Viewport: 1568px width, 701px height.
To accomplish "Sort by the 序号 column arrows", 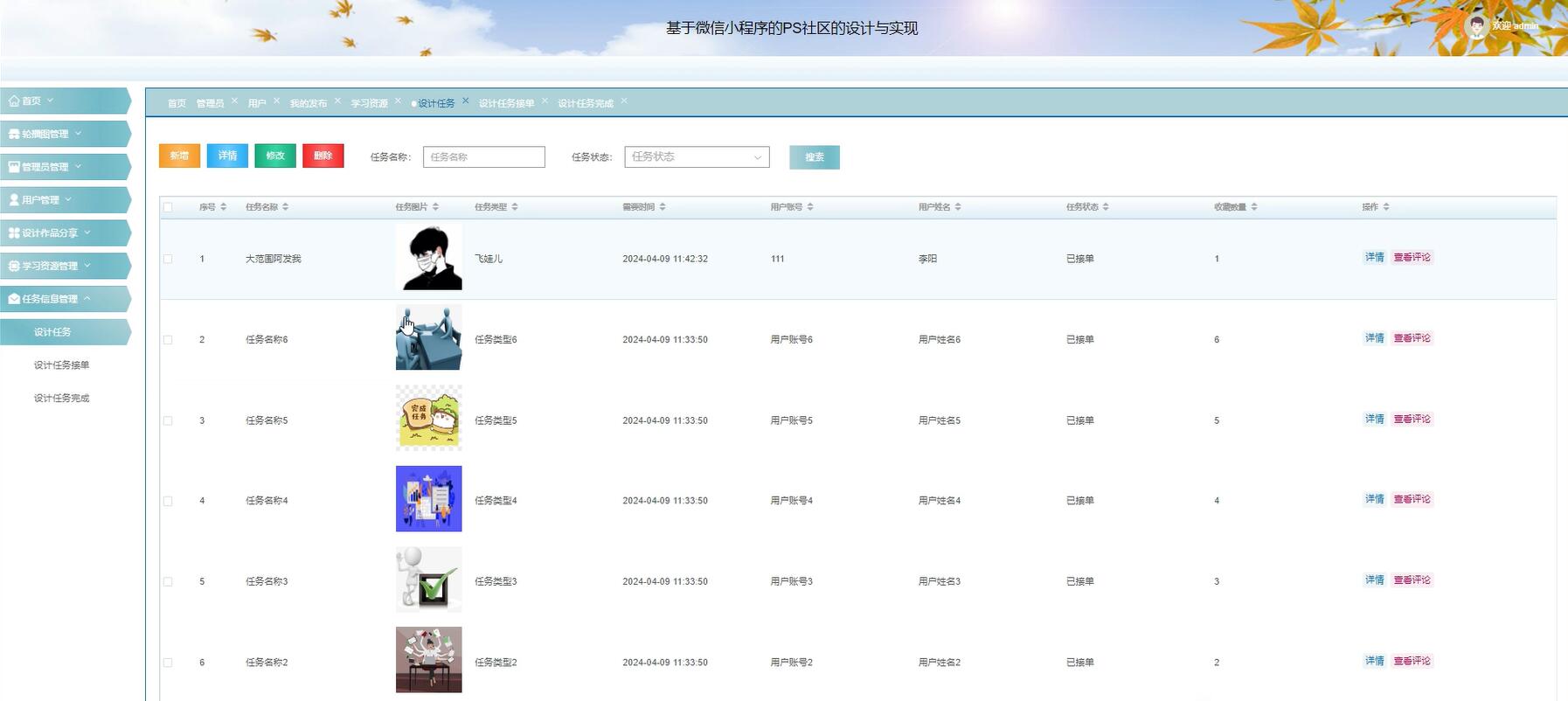I will point(223,207).
